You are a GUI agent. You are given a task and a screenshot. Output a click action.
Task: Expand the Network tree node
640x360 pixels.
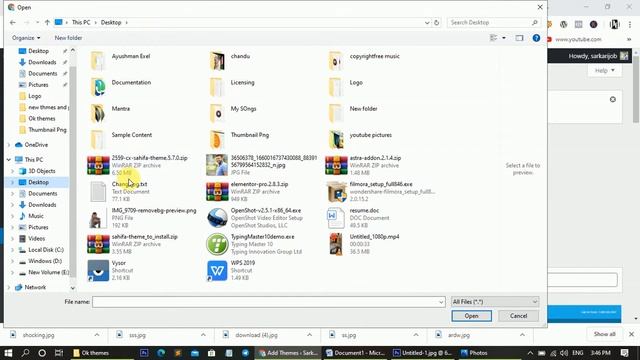pyautogui.click(x=9, y=287)
